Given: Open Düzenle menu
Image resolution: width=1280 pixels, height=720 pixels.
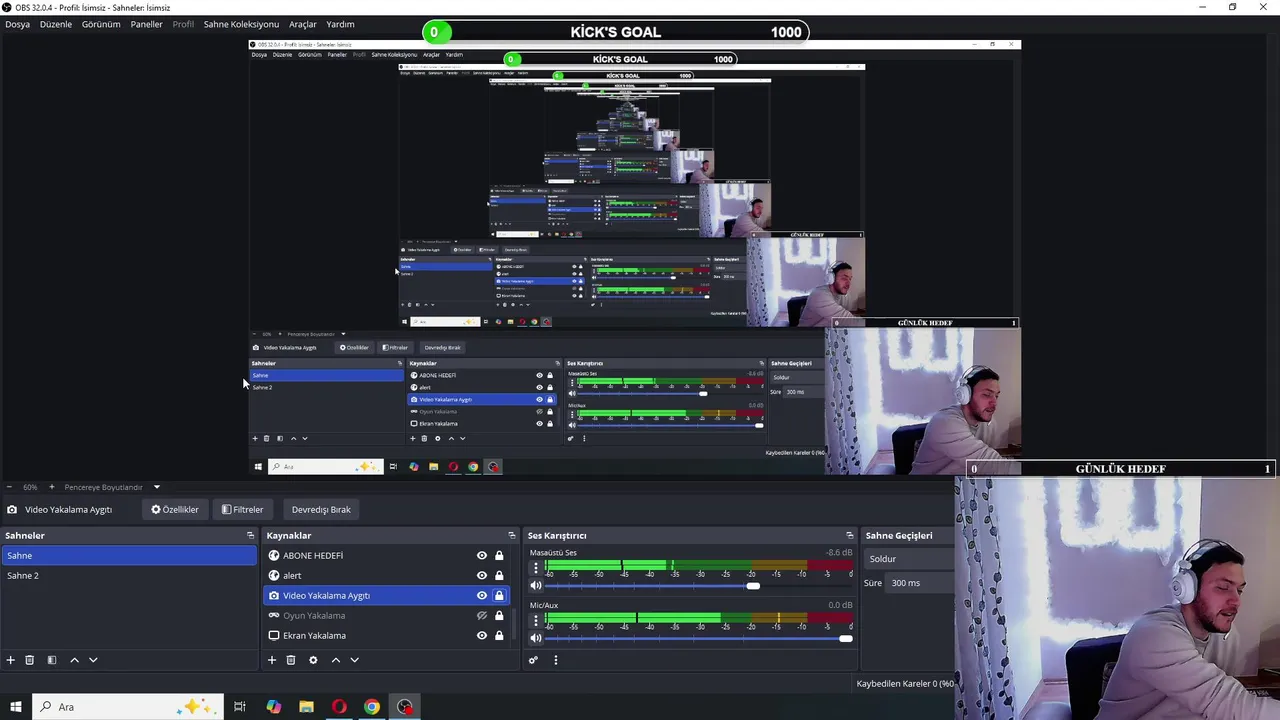Looking at the screenshot, I should pyautogui.click(x=56, y=24).
